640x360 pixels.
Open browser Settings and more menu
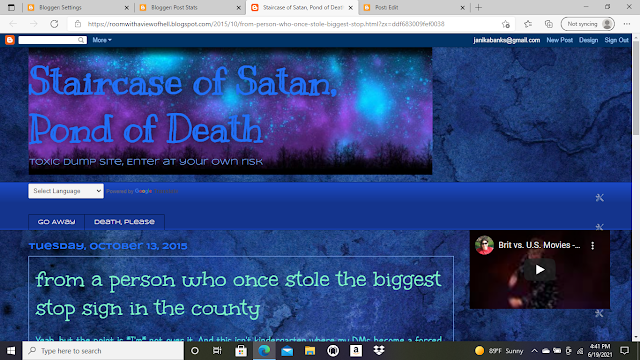(627, 24)
